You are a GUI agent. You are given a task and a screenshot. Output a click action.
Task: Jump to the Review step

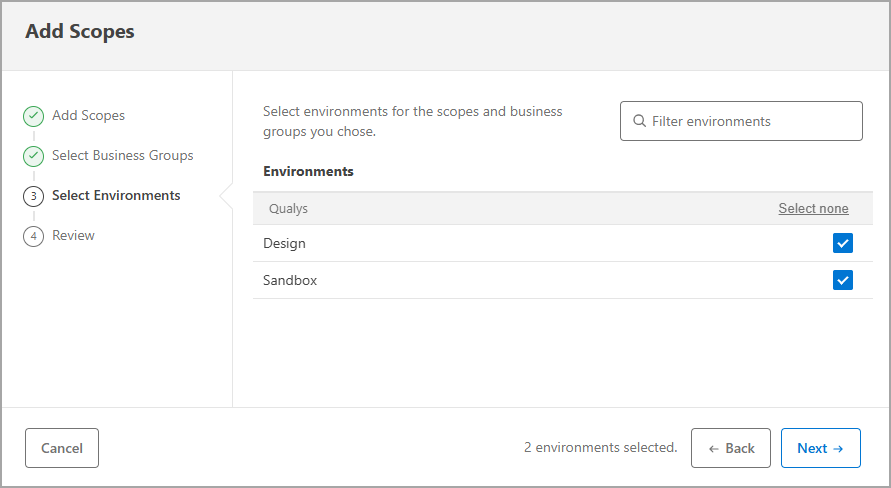73,236
